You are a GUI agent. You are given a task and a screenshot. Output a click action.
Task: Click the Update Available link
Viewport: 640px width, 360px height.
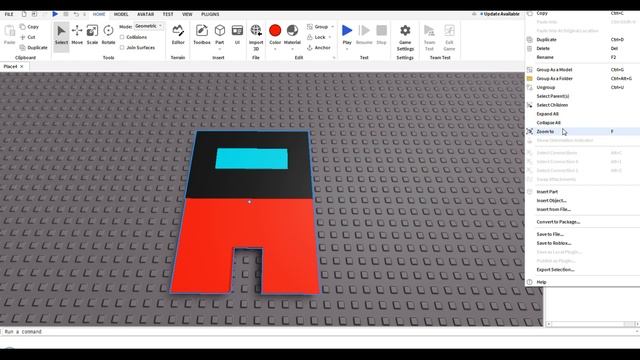pyautogui.click(x=502, y=14)
